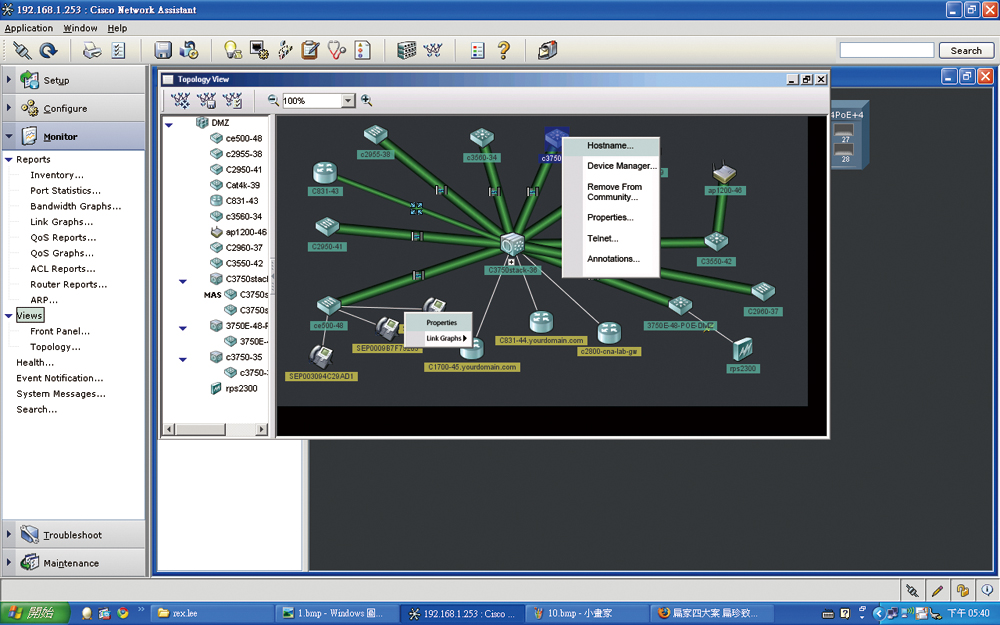Screen dimensions: 1000x625
Task: Choose Telnet... in context menu
Action: coord(603,239)
